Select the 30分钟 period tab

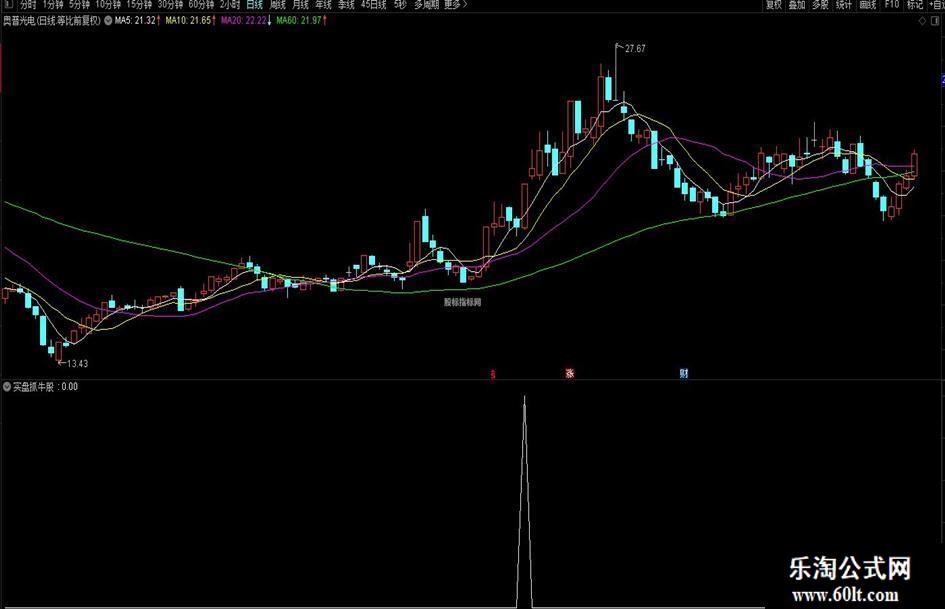point(170,5)
